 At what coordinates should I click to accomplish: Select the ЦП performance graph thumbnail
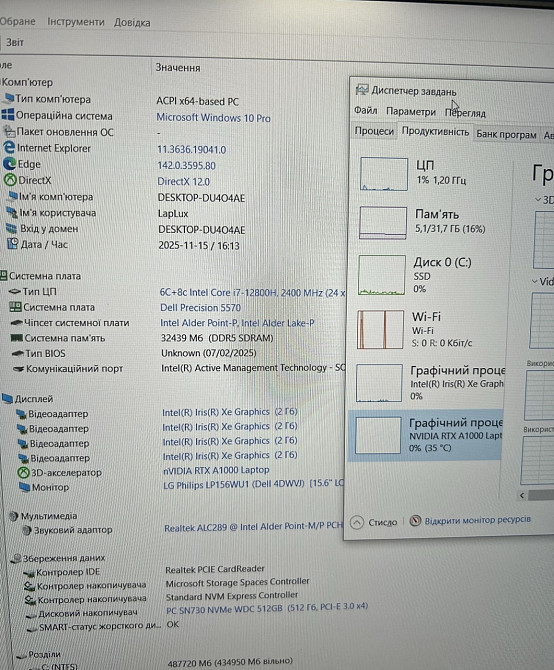click(384, 174)
